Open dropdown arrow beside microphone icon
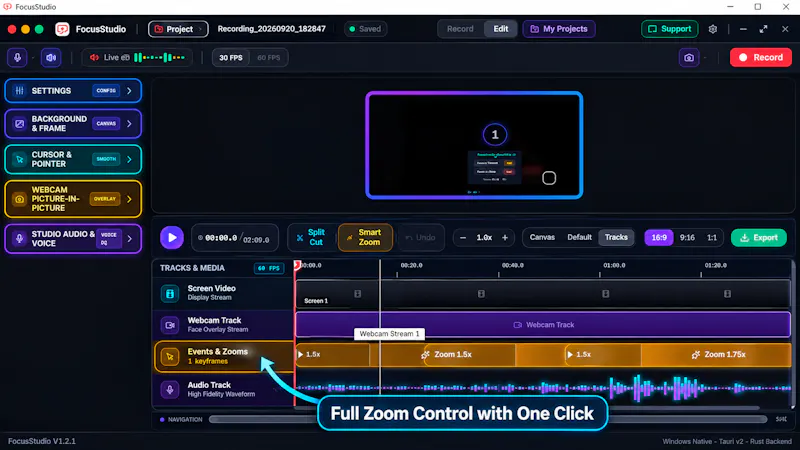 (x=33, y=58)
